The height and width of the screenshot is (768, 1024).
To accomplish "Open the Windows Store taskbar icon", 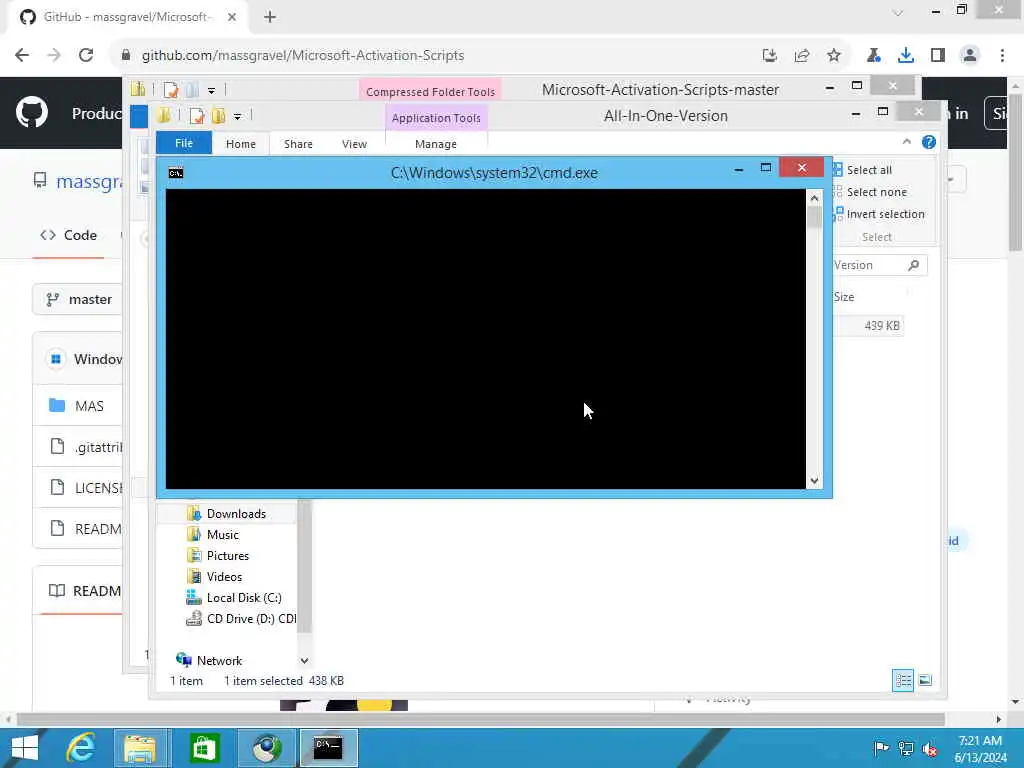I will 204,748.
